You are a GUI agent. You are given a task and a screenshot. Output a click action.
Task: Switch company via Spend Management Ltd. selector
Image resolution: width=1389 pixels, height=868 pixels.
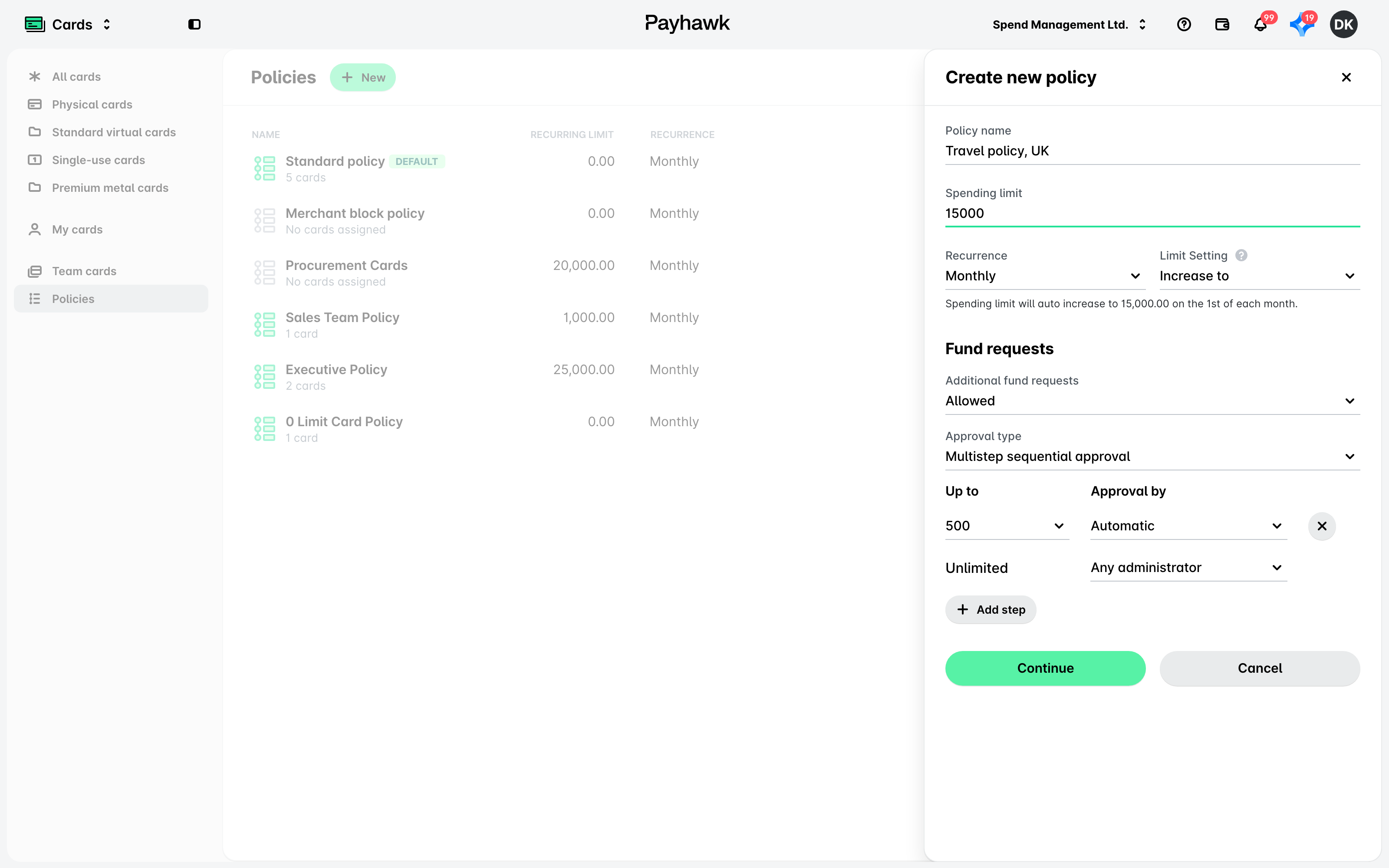pyautogui.click(x=1069, y=25)
